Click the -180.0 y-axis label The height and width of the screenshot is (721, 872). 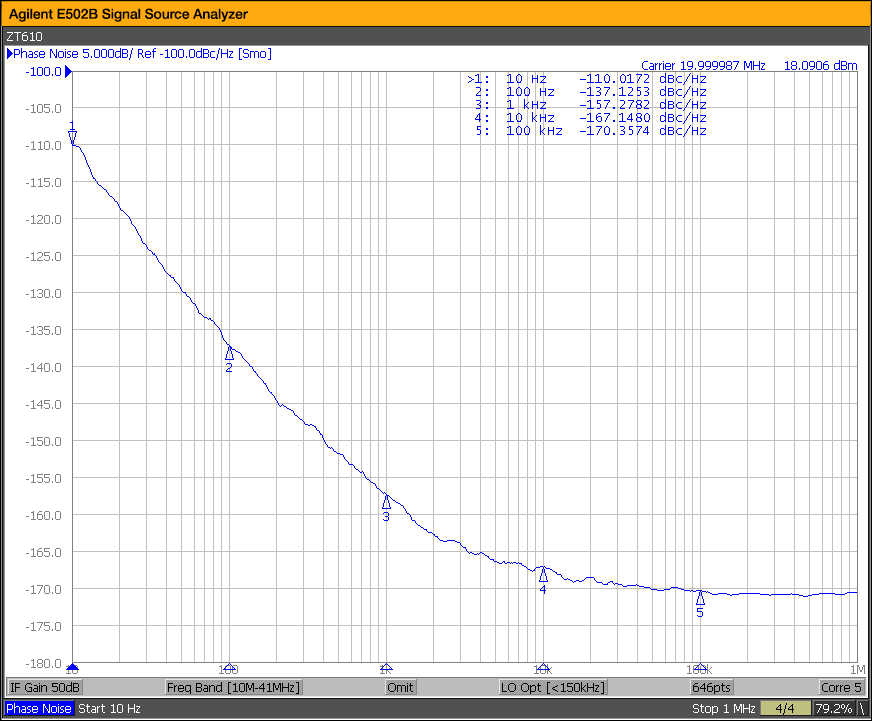43,663
